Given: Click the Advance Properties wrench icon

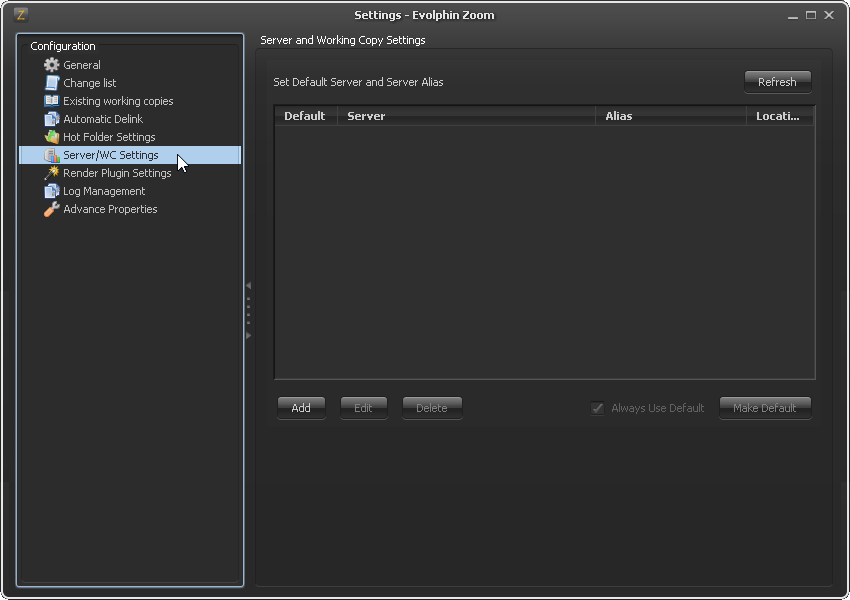Looking at the screenshot, I should [51, 209].
